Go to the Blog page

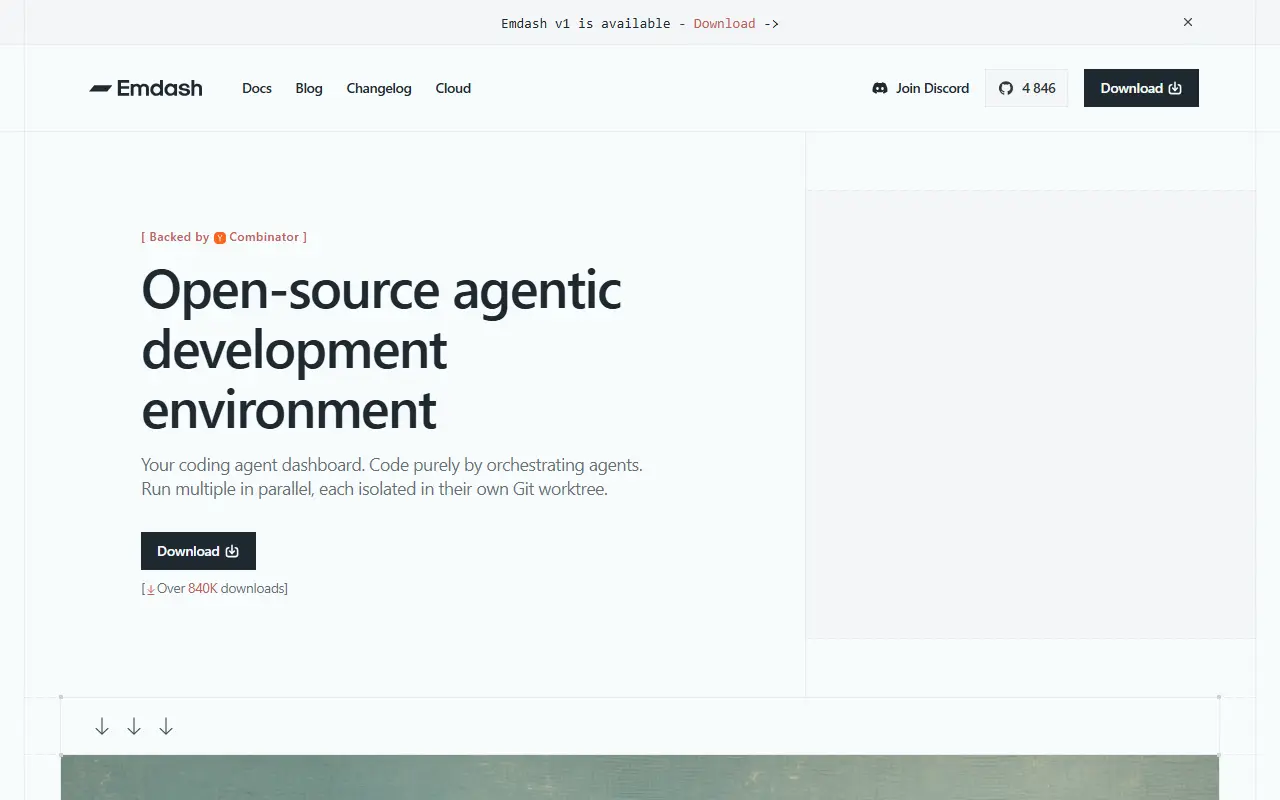coord(309,88)
